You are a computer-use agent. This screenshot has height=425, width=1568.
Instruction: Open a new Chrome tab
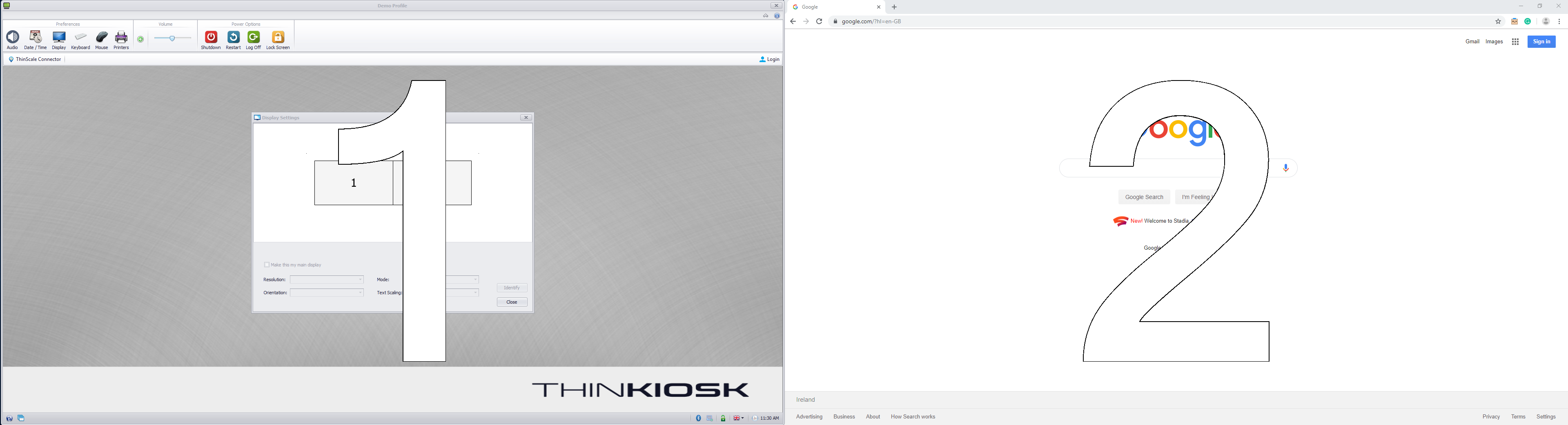point(894,7)
